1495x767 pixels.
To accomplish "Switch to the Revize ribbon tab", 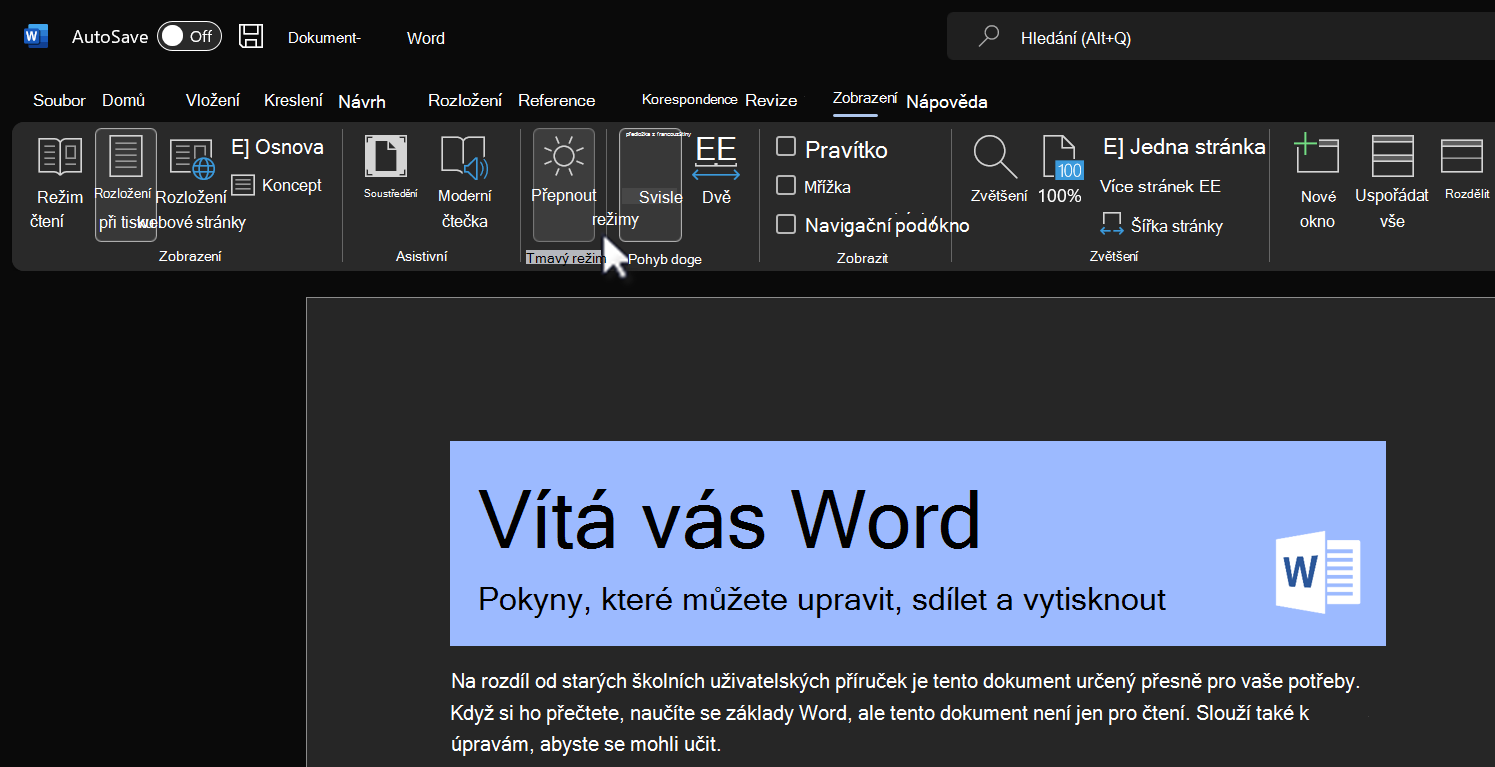I will click(771, 100).
